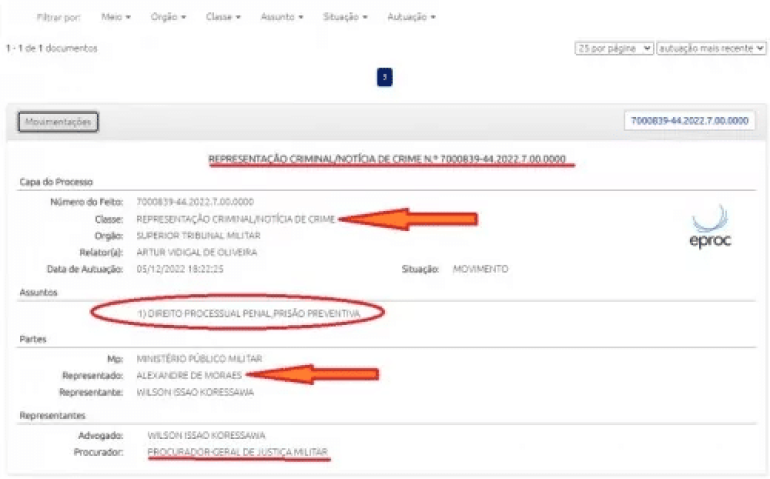Open the Classe filter menu
The height and width of the screenshot is (479, 770).
click(x=223, y=17)
